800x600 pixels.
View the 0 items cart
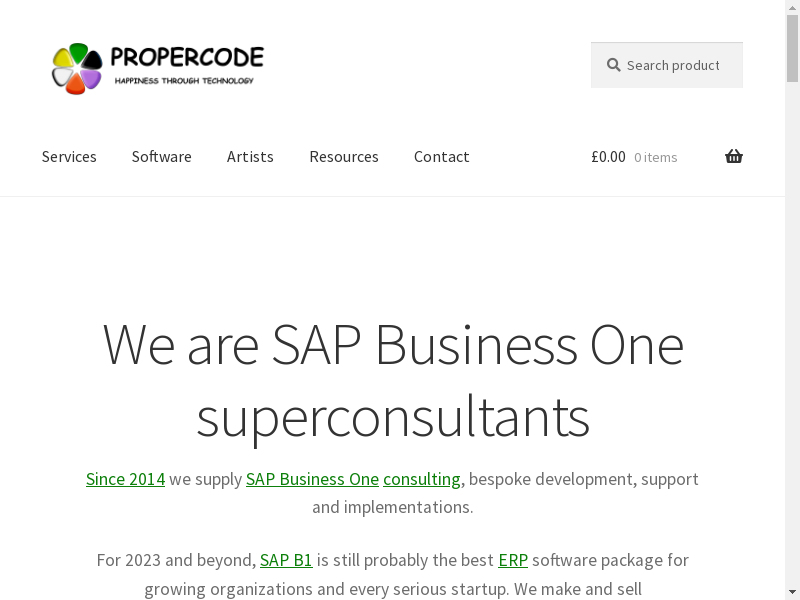click(x=656, y=157)
